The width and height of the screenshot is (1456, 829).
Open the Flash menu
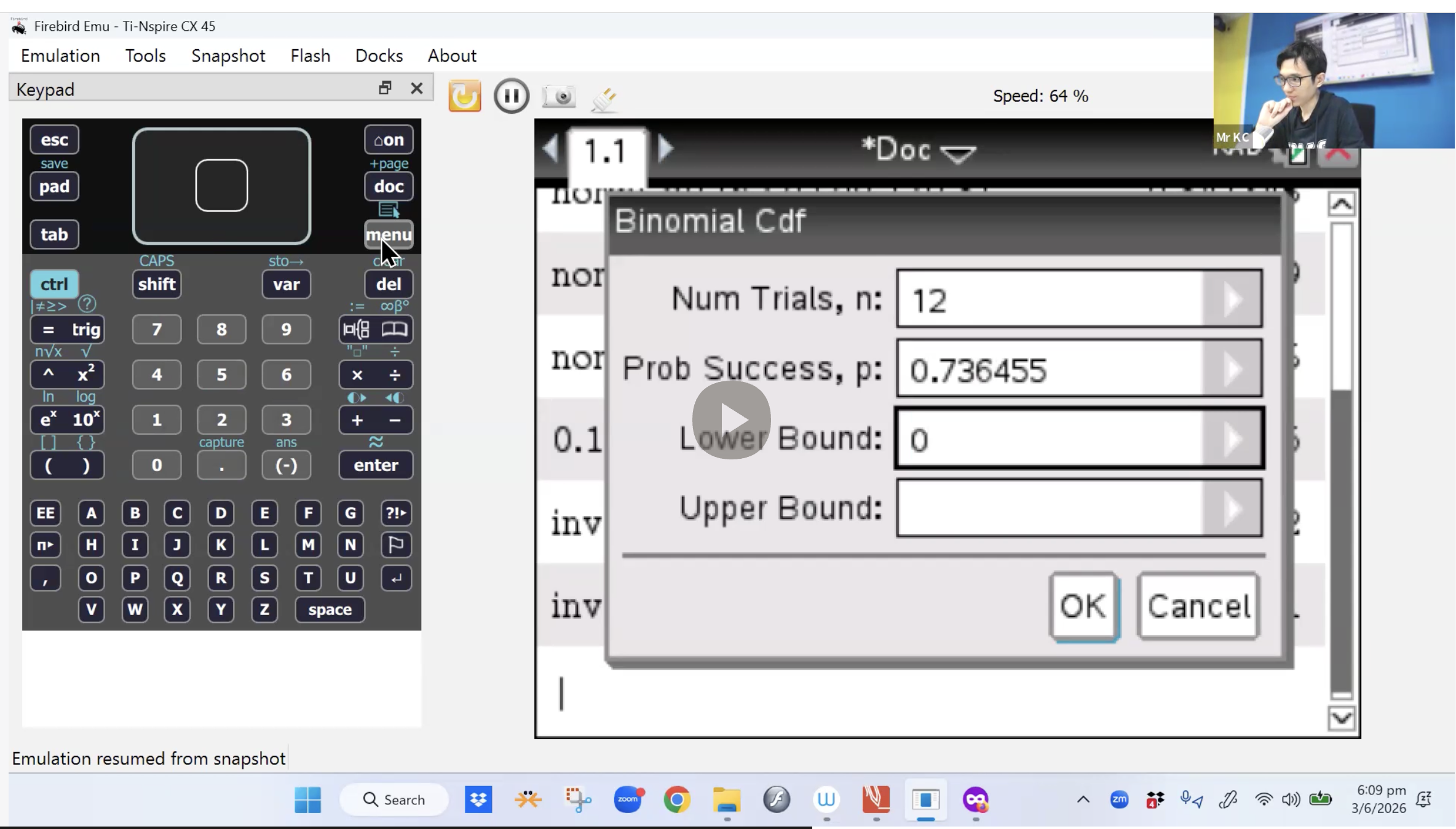311,56
